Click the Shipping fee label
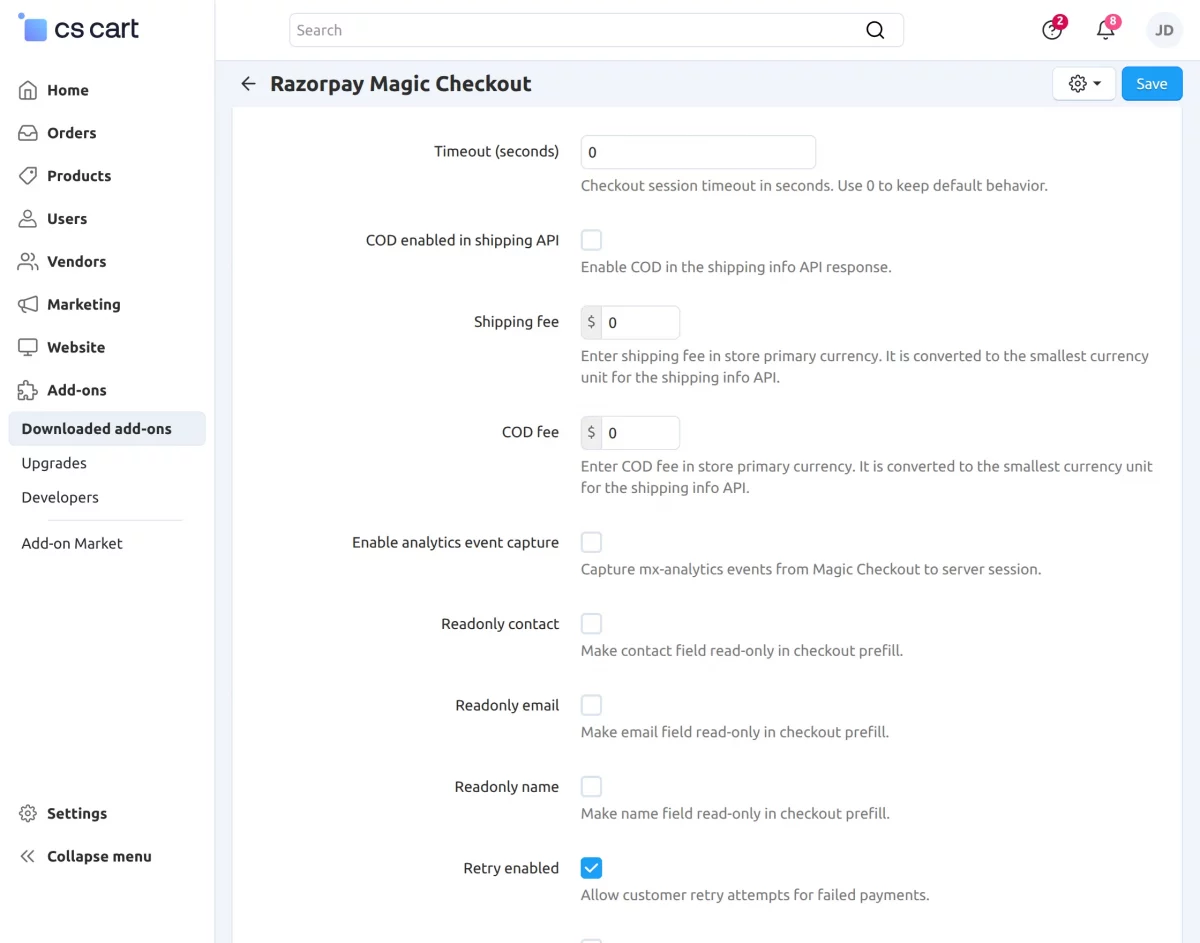Screen dimensions: 1200x943 [516, 322]
